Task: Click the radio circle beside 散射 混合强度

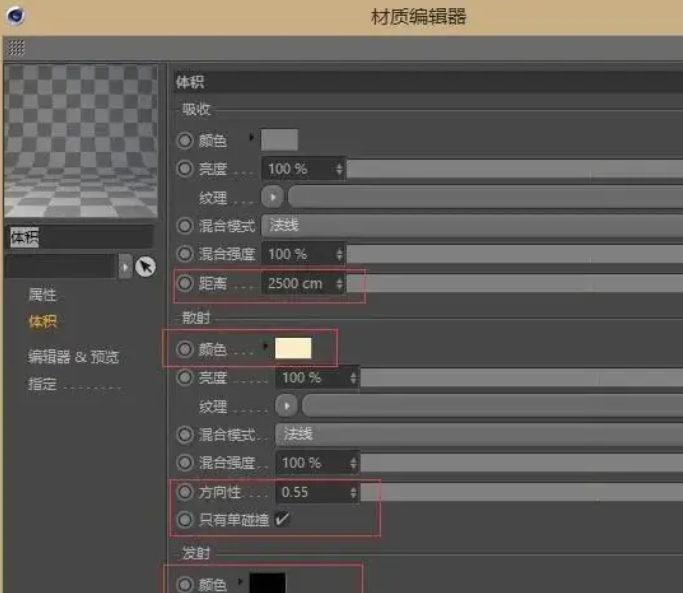Action: pyautogui.click(x=184, y=463)
